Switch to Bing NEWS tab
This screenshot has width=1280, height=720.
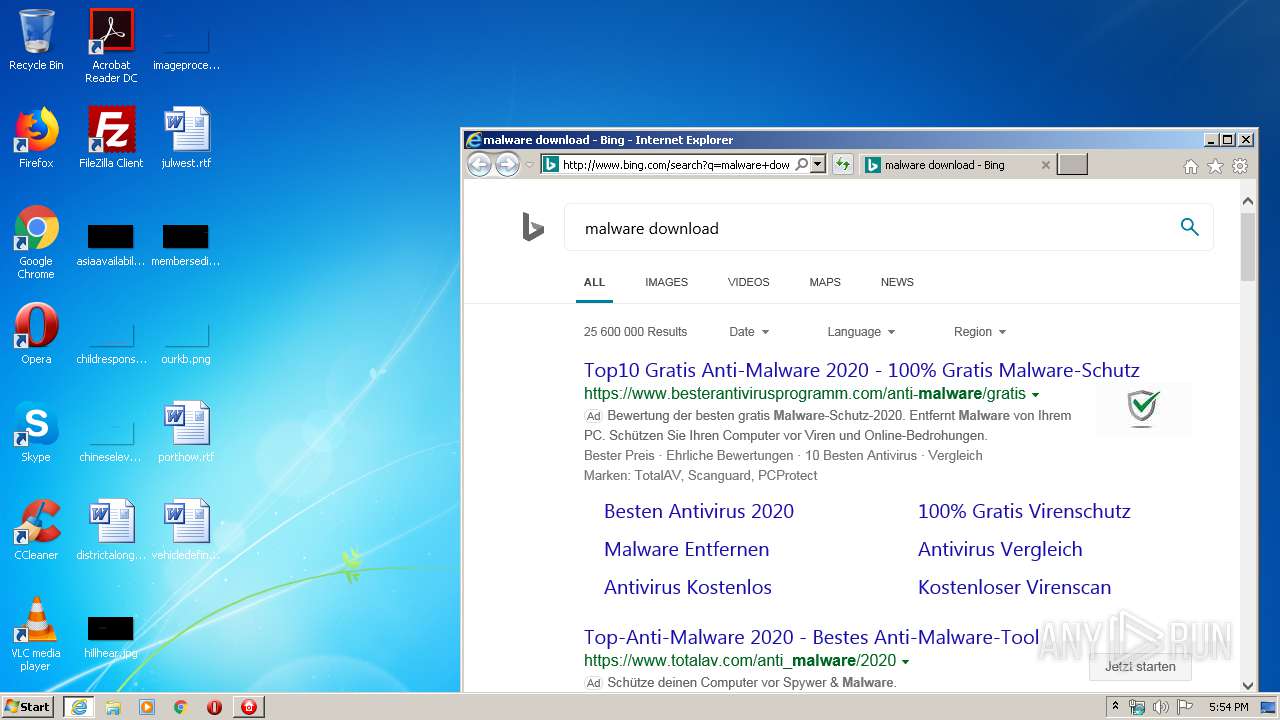pyautogui.click(x=897, y=282)
